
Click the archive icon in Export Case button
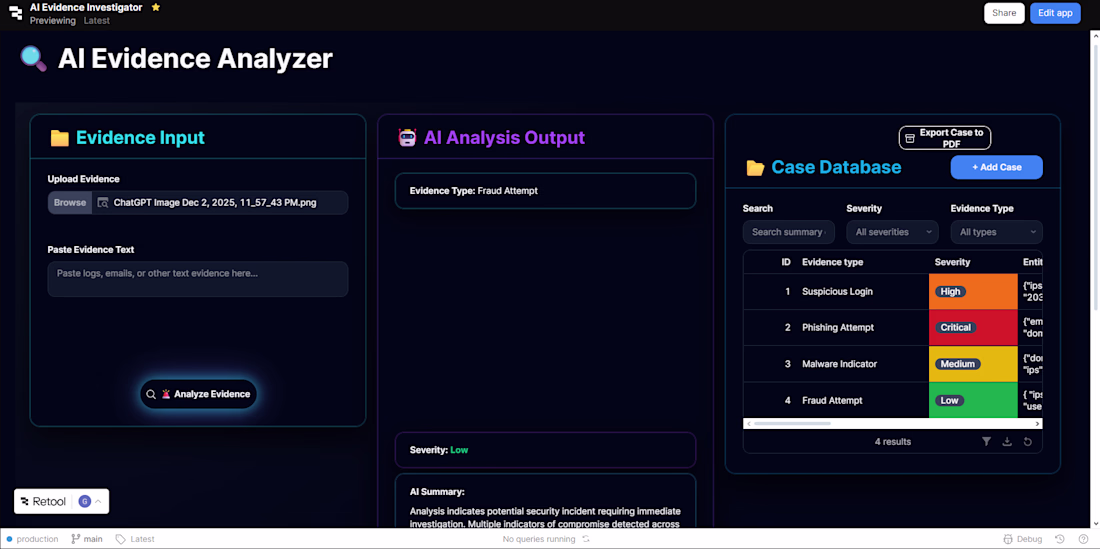click(910, 138)
